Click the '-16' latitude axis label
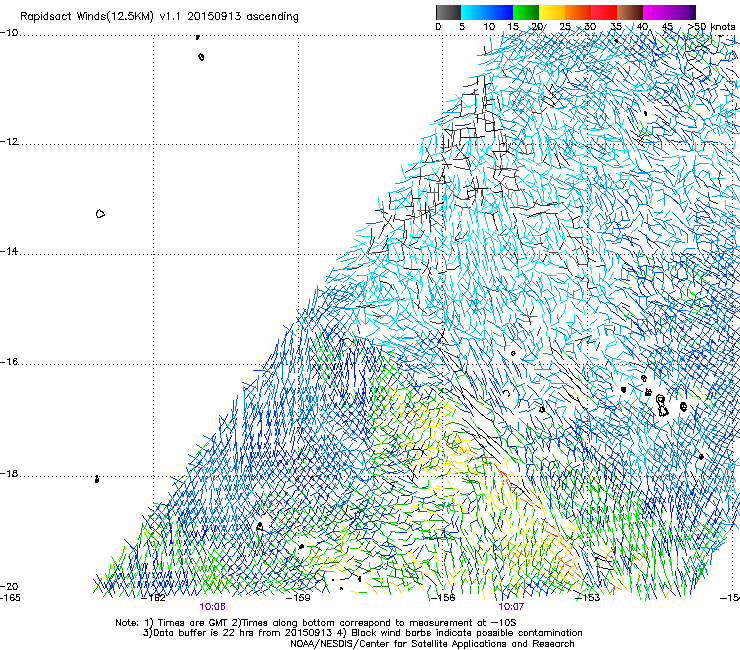Viewport: 740px width, 650px height. click(x=9, y=362)
